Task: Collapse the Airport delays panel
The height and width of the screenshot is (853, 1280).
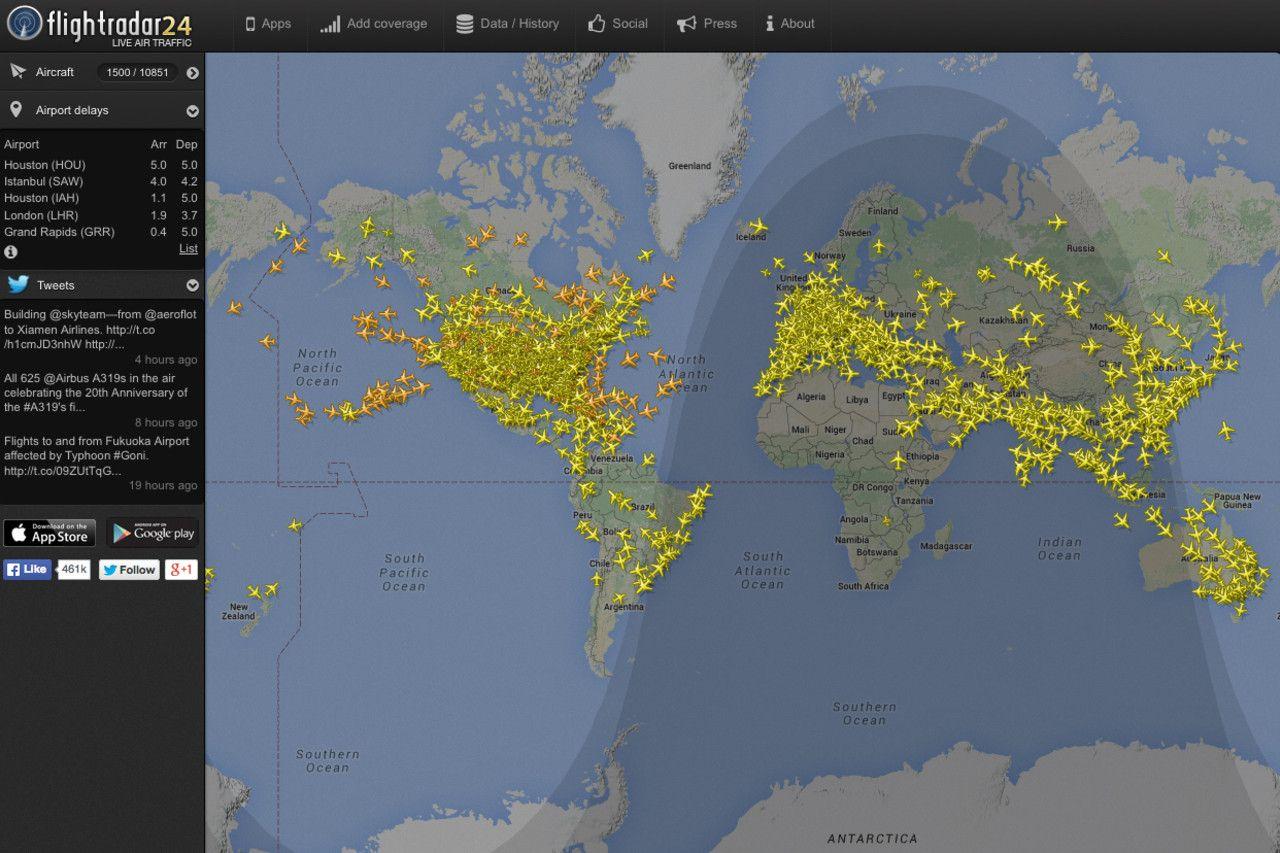Action: pyautogui.click(x=192, y=111)
